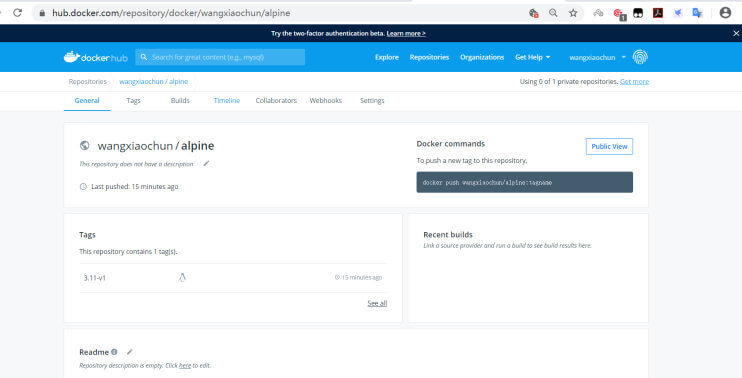Switch to the Timeline tab

[227, 101]
